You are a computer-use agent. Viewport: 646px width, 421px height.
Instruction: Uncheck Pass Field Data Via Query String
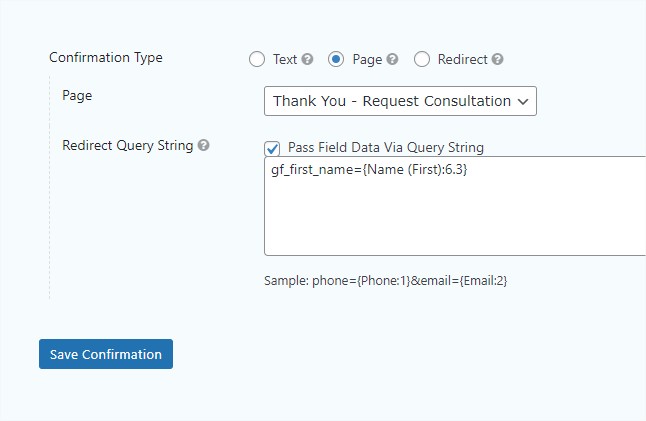click(272, 148)
